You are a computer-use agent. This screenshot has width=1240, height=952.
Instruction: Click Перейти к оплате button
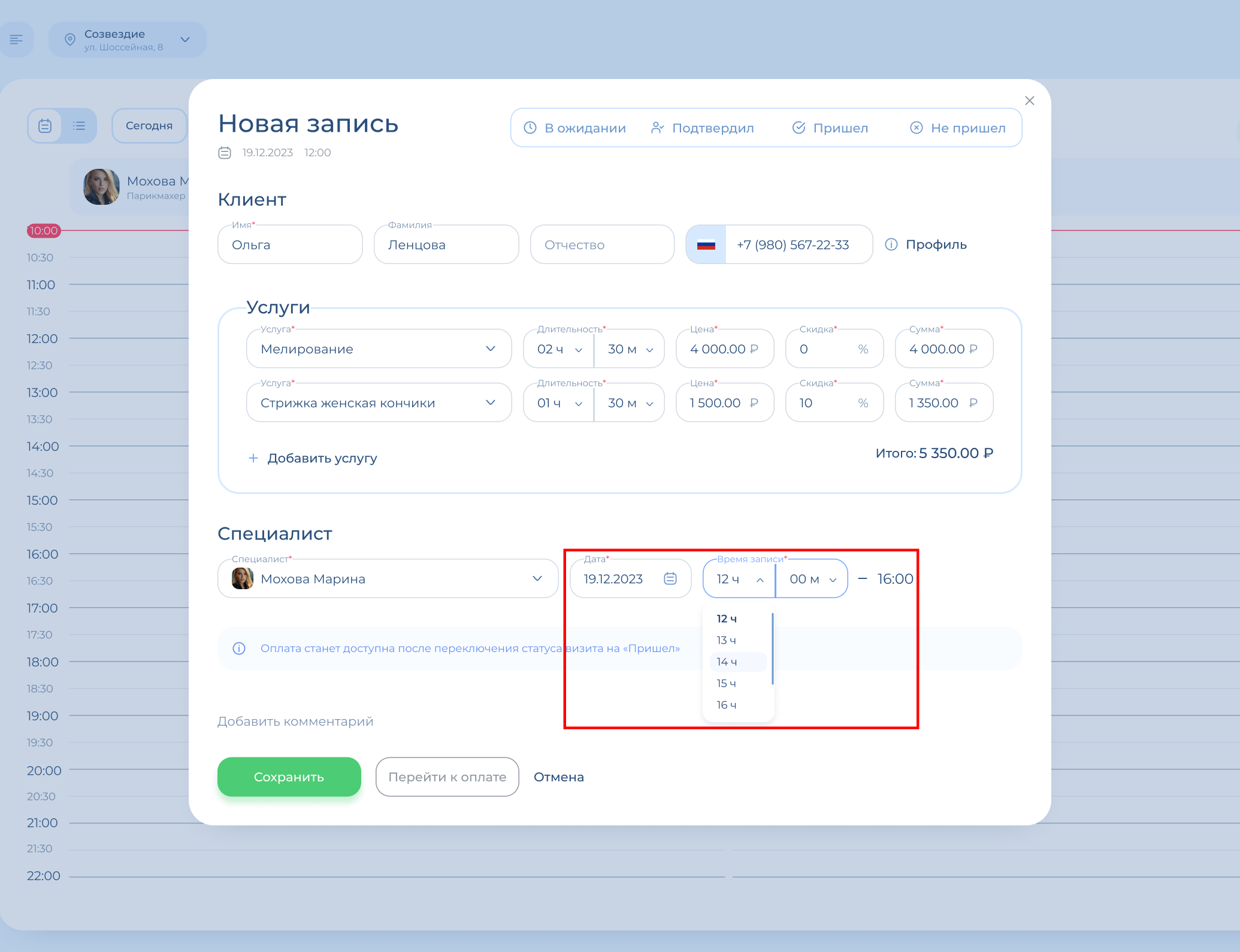tap(447, 777)
